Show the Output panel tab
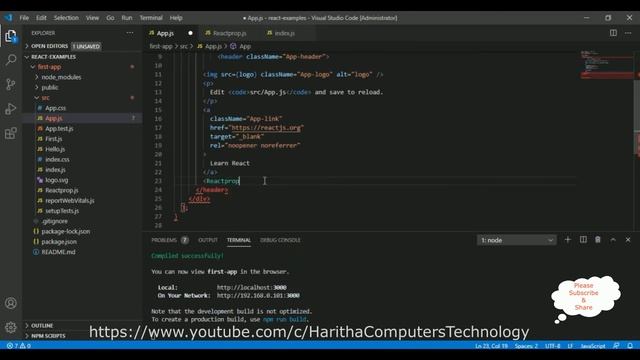640x360 pixels. [x=208, y=240]
